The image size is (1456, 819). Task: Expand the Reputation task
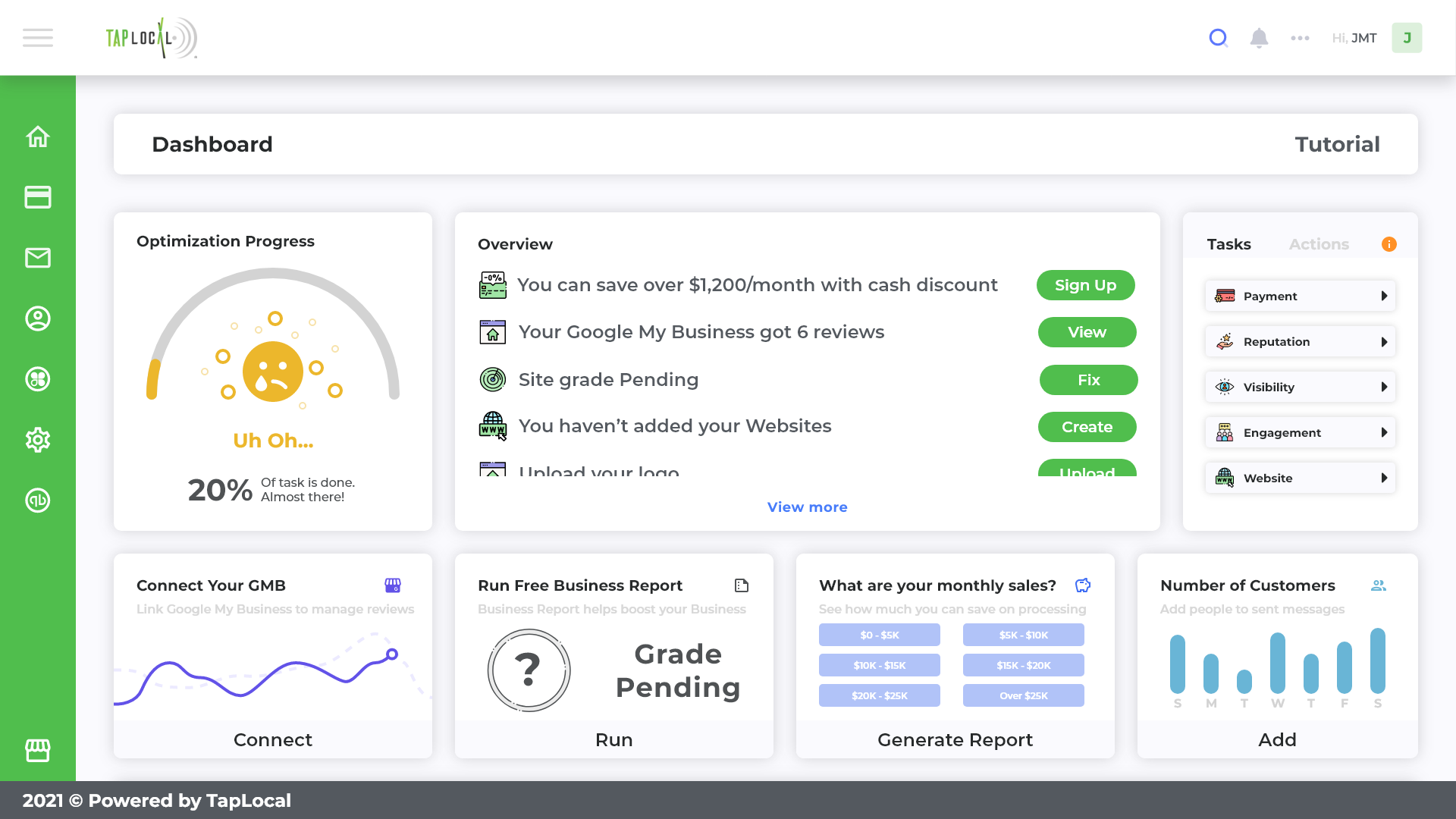pos(1301,341)
